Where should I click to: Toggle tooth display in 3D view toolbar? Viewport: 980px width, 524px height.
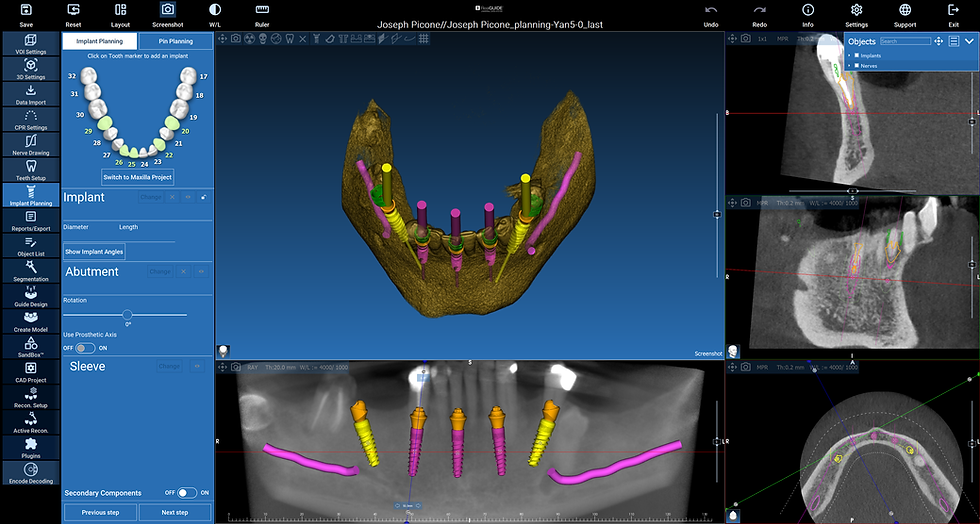click(289, 39)
